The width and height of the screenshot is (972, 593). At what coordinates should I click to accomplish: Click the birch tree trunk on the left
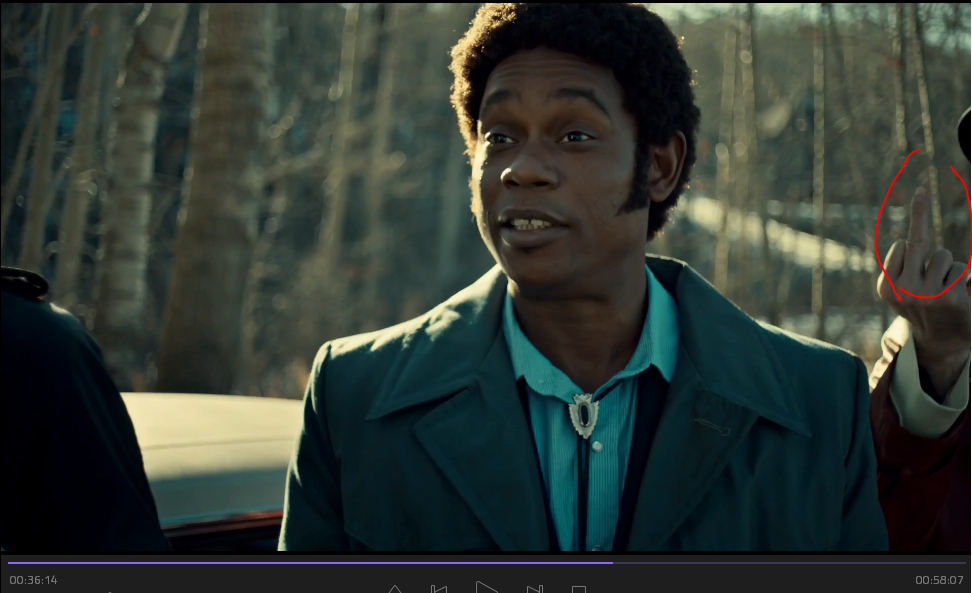128,200
